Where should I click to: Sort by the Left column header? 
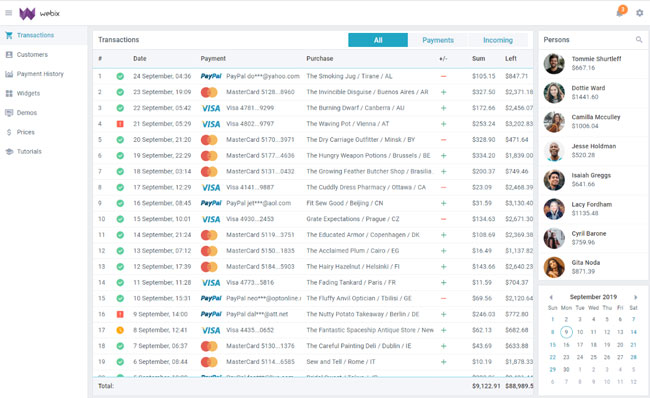point(511,58)
